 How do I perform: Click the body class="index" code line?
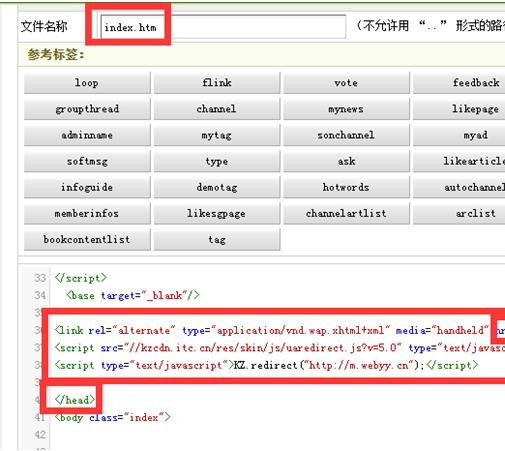pos(113,417)
